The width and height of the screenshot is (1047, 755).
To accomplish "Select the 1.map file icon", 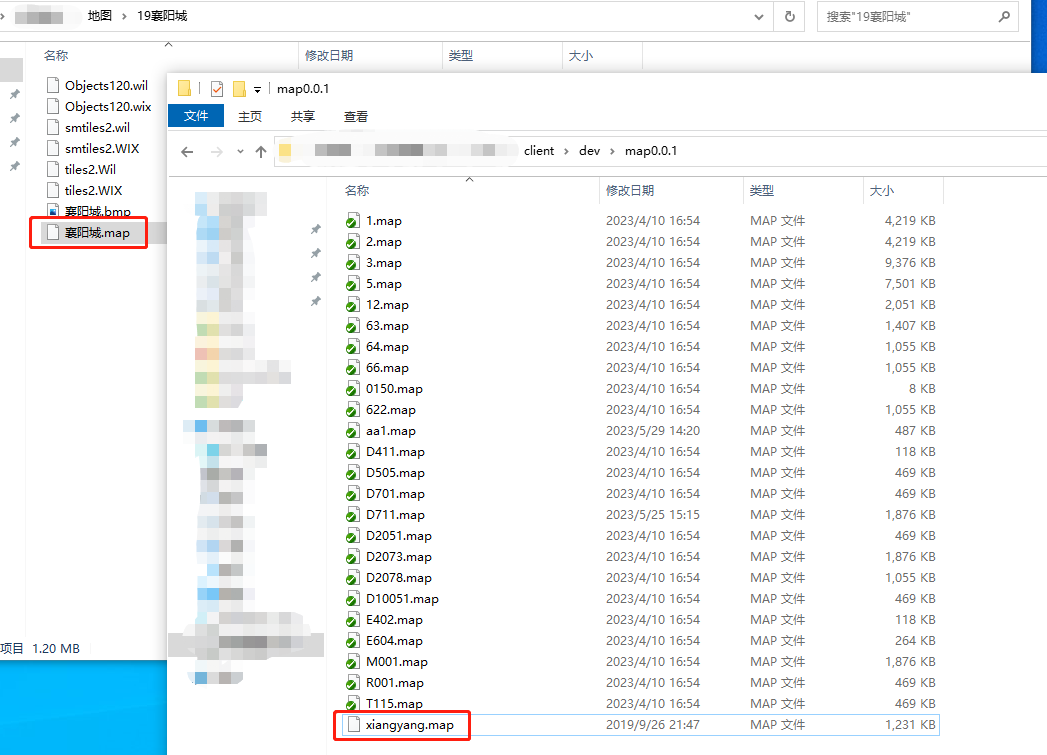I will point(352,221).
